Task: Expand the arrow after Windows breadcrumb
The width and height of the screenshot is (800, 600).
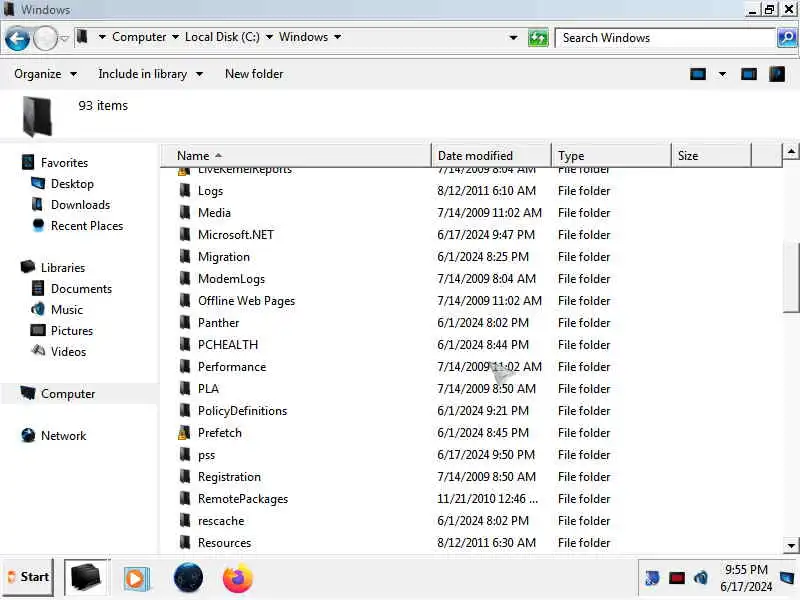Action: click(338, 37)
